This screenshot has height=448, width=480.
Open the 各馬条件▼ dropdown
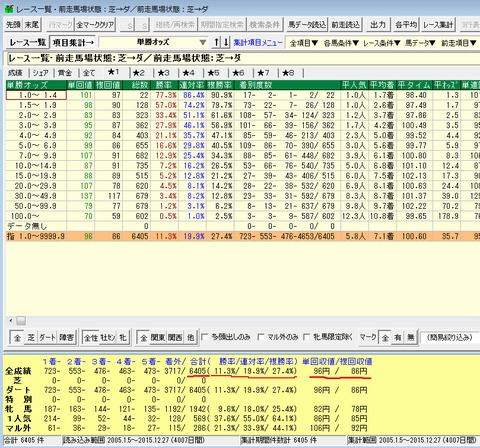point(341,43)
